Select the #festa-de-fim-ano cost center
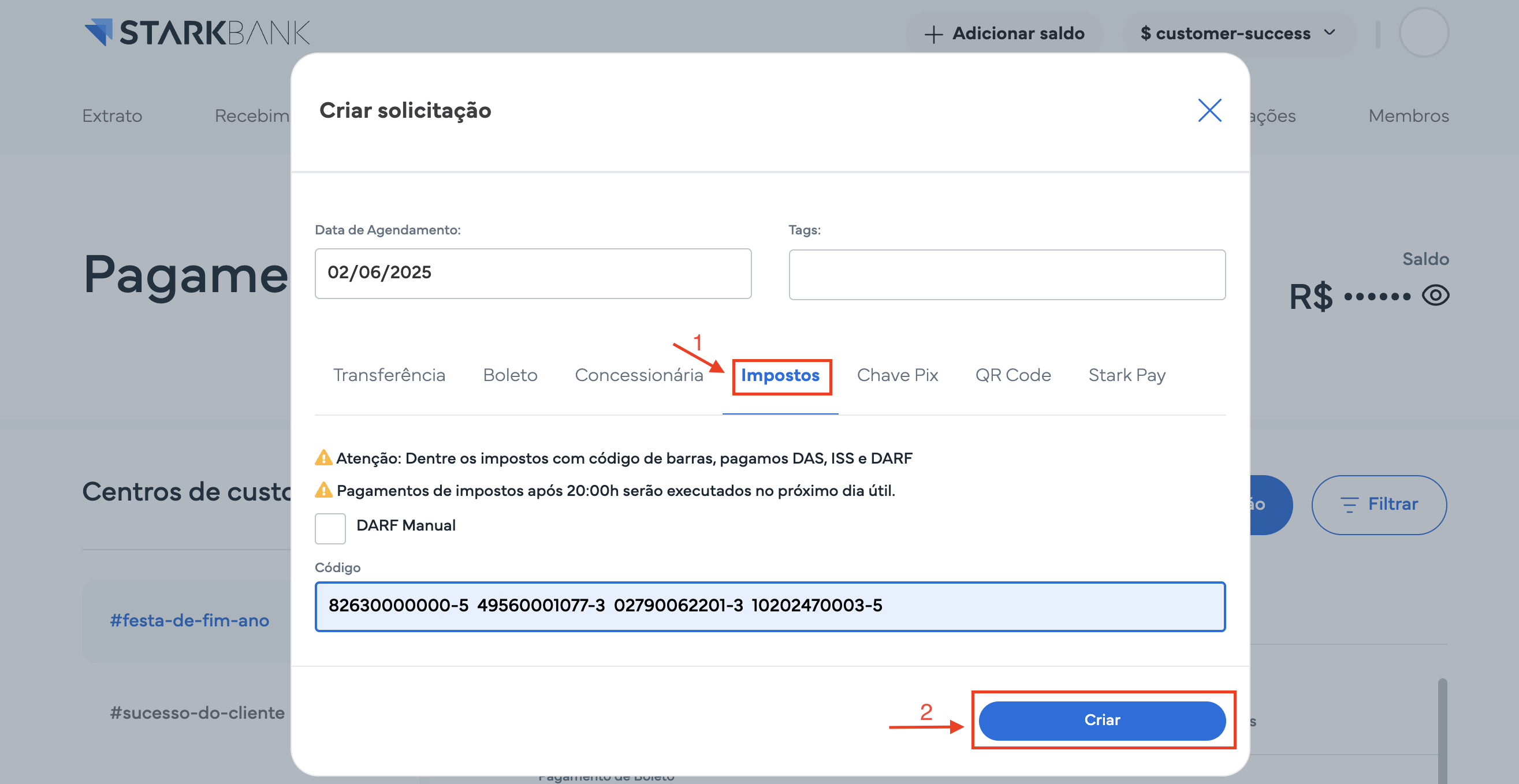This screenshot has height=784, width=1519. coord(189,620)
